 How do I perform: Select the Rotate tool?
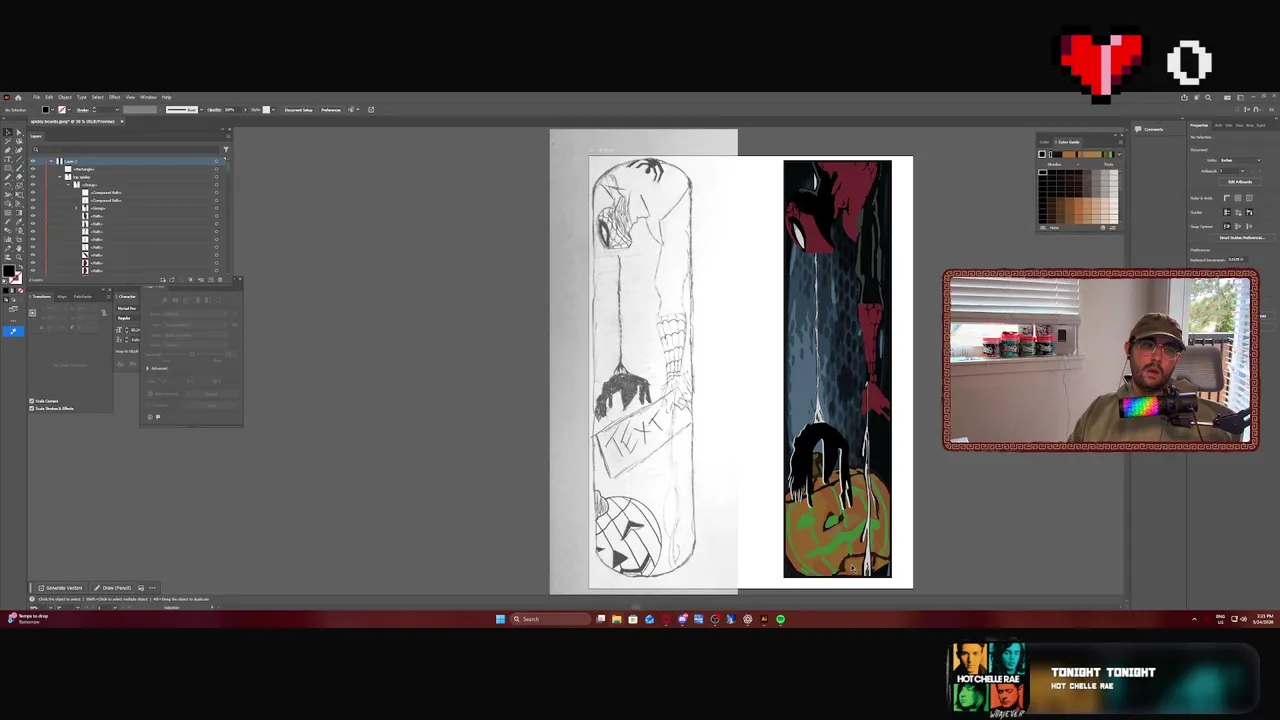[8, 186]
